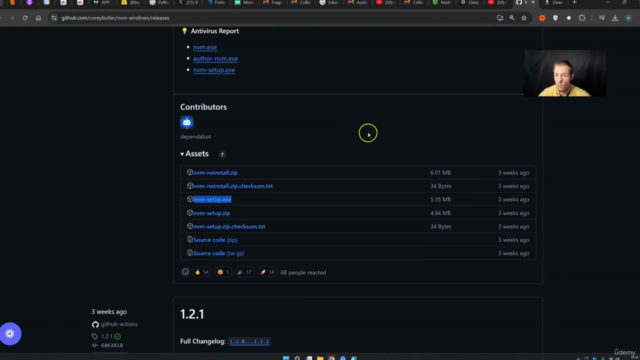The height and width of the screenshot is (360, 640).
Task: Open the zoom magnifier icon in address bar
Action: [512, 18]
